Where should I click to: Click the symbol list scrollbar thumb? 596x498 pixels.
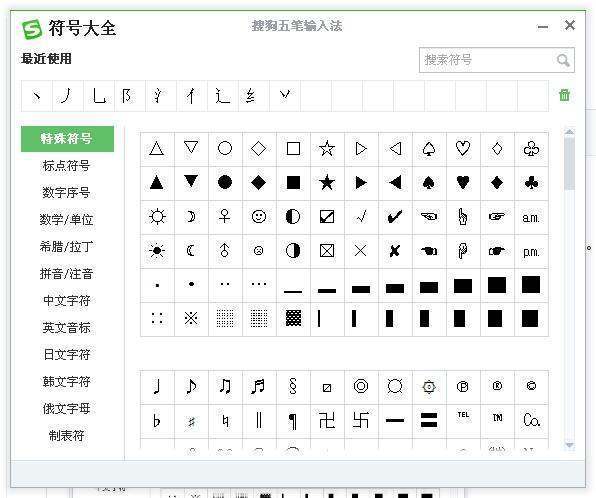569,163
